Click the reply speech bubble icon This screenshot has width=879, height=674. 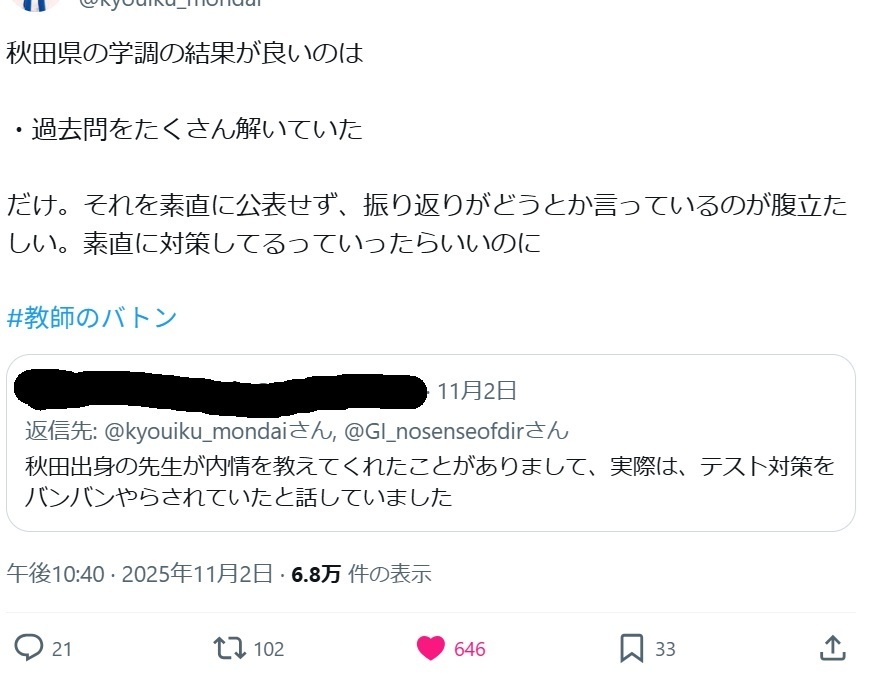(x=28, y=648)
